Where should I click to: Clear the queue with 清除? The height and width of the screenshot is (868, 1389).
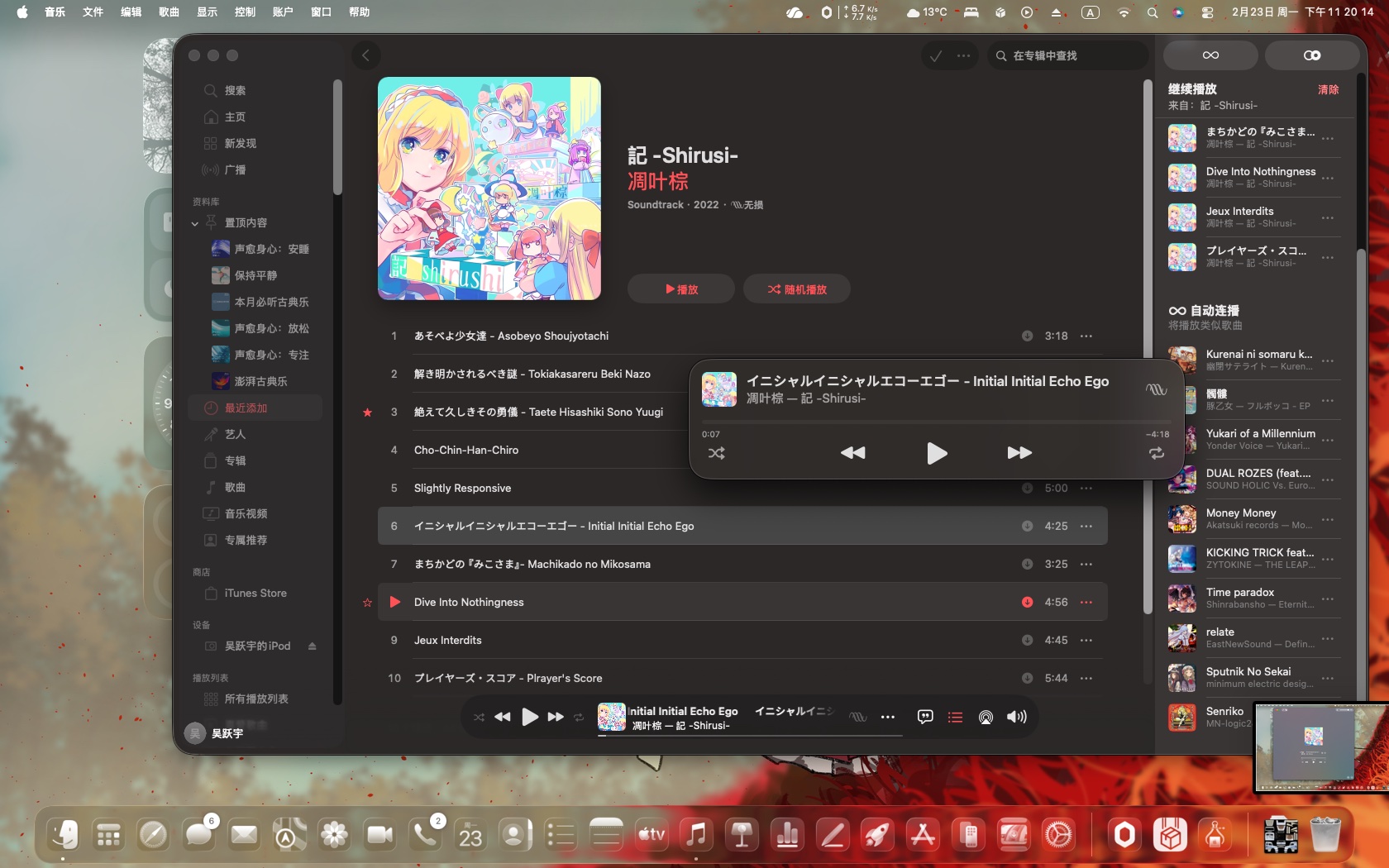coord(1328,89)
